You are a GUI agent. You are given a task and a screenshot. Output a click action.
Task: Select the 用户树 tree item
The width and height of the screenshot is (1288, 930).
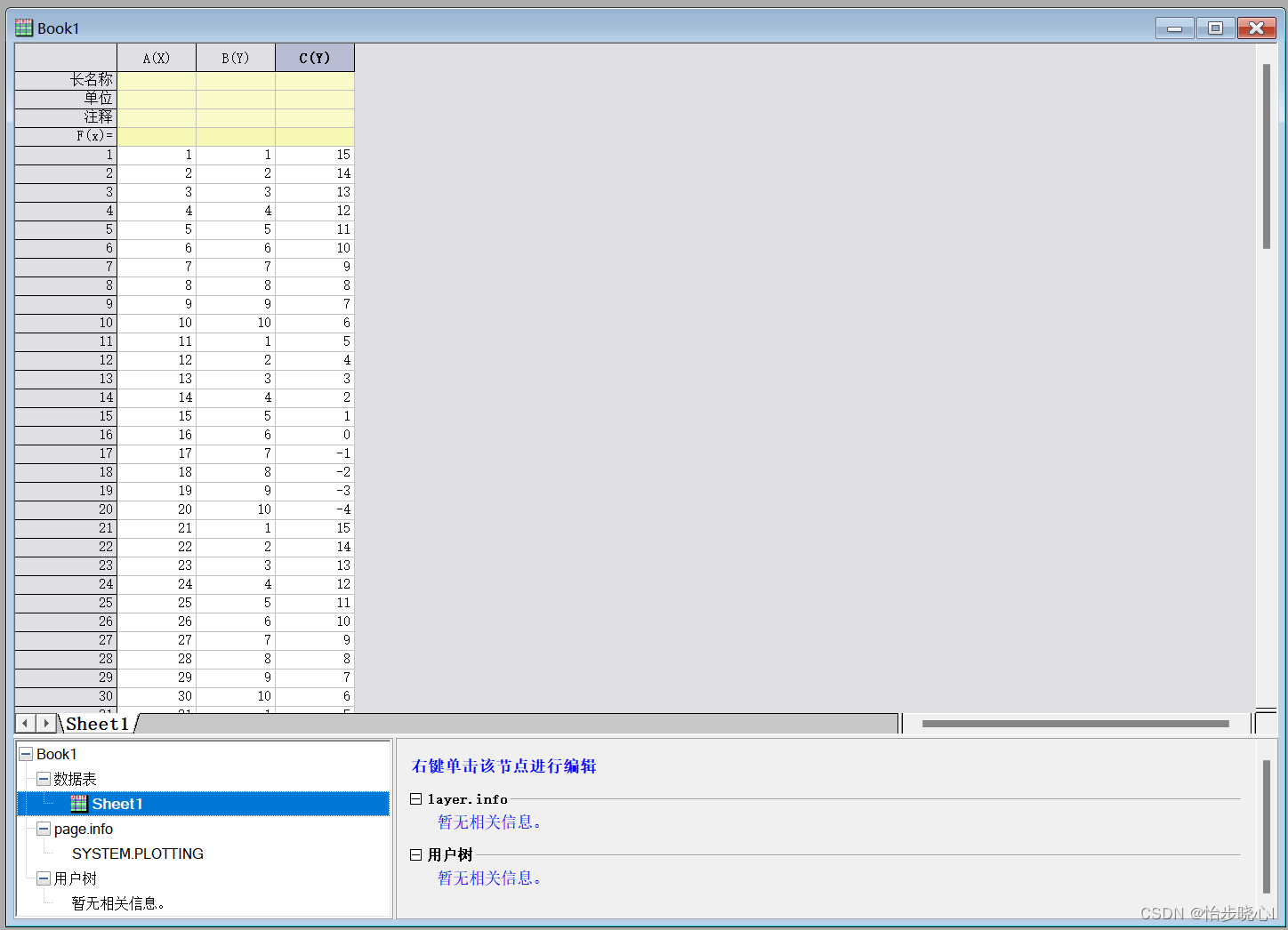pyautogui.click(x=75, y=878)
